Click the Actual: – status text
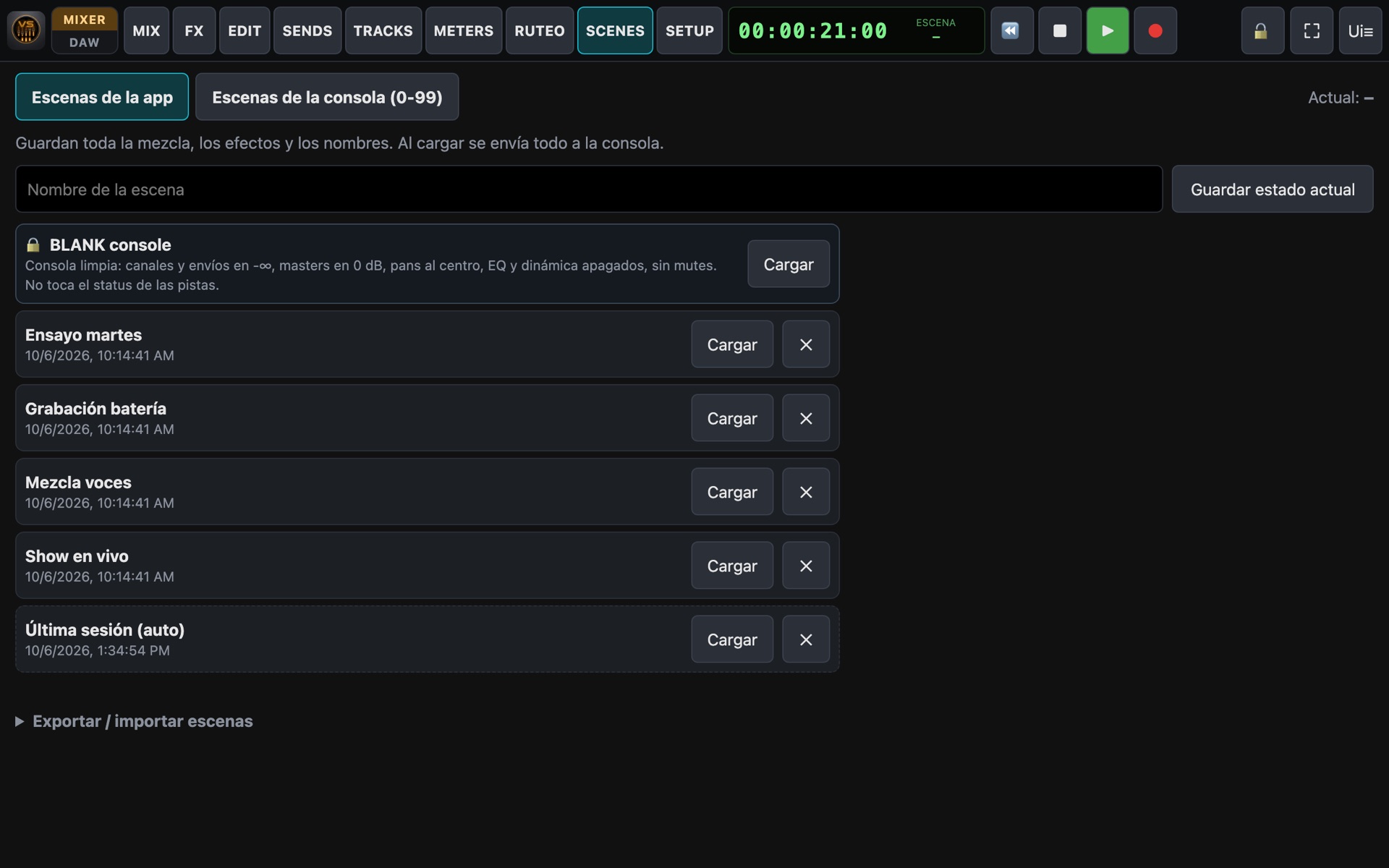Image resolution: width=1389 pixels, height=868 pixels. click(x=1341, y=98)
